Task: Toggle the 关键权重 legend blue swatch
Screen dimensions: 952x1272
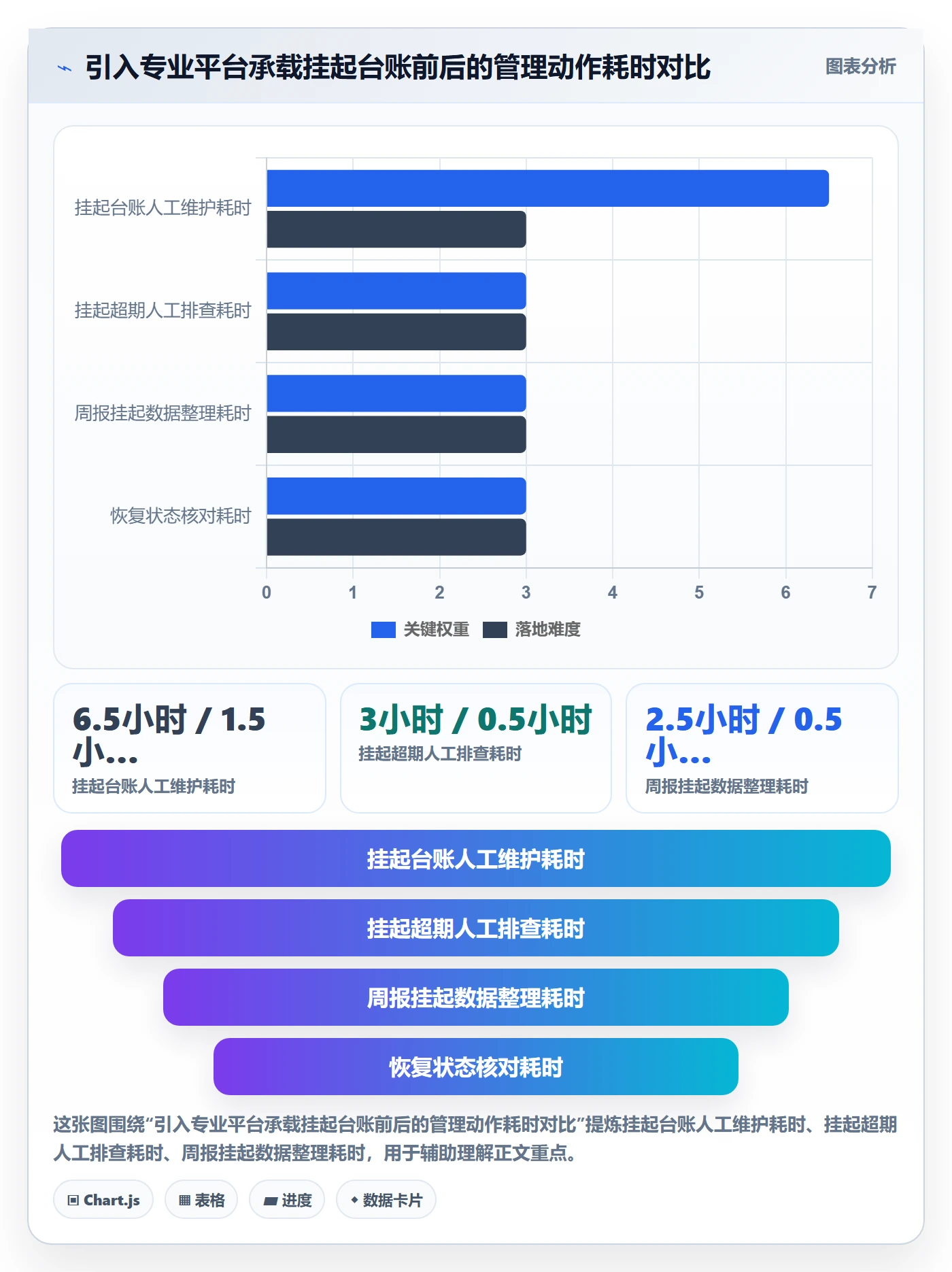Action: pos(383,630)
